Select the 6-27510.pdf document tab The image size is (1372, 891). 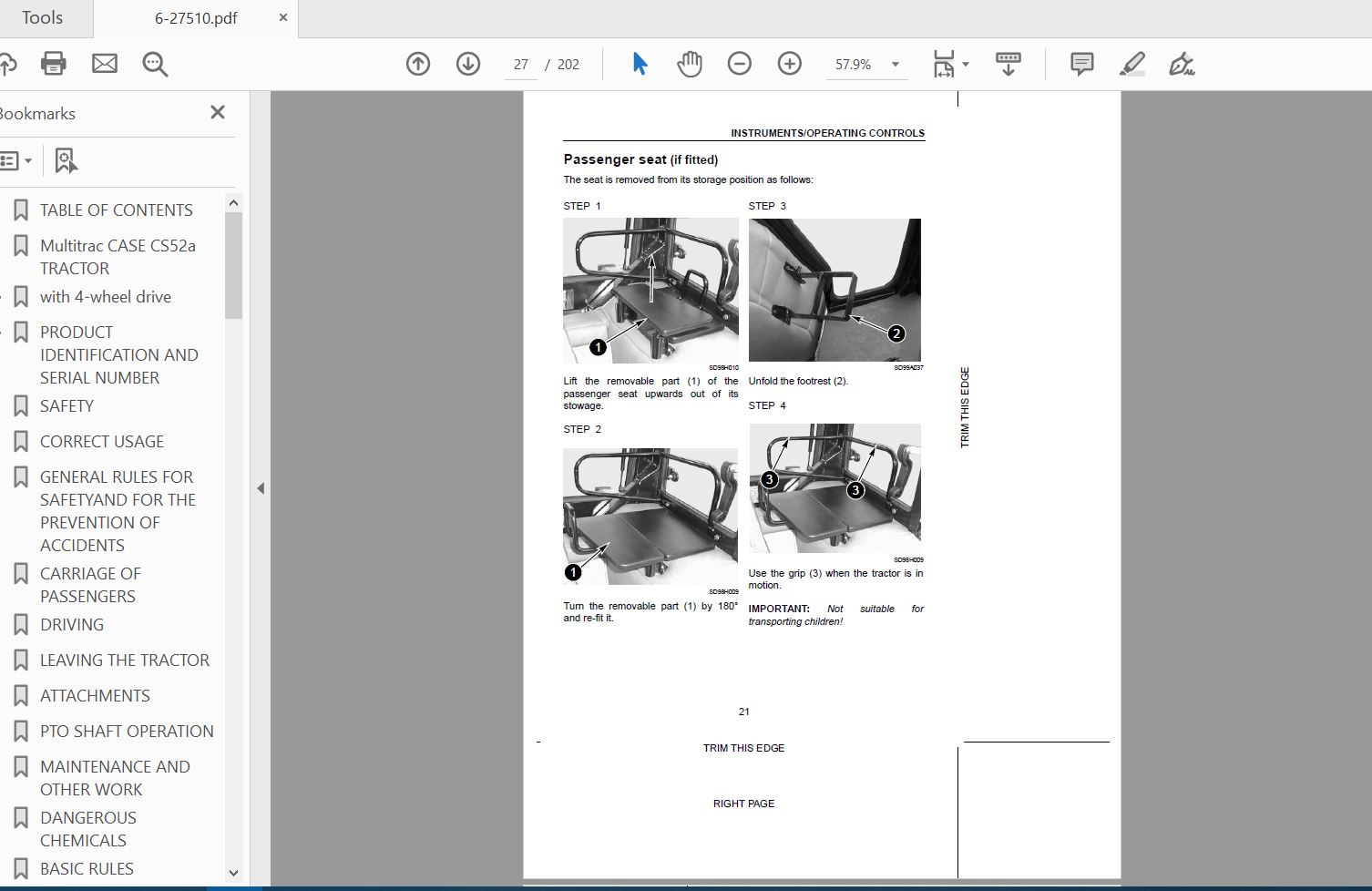195,18
